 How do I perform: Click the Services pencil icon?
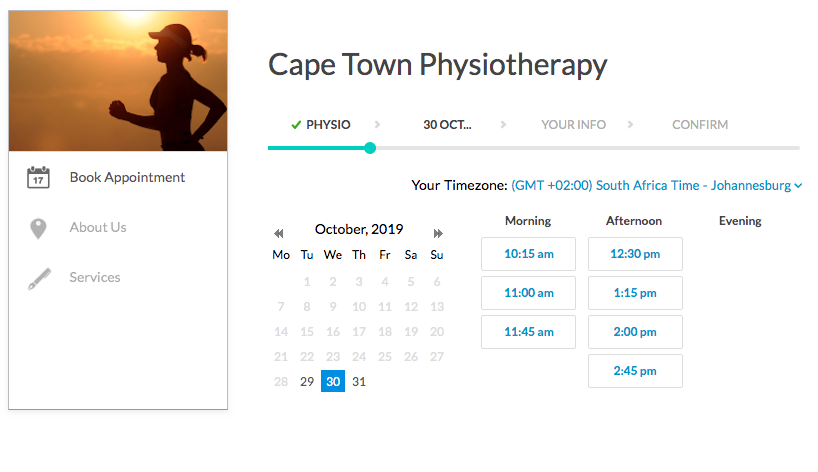[x=39, y=279]
